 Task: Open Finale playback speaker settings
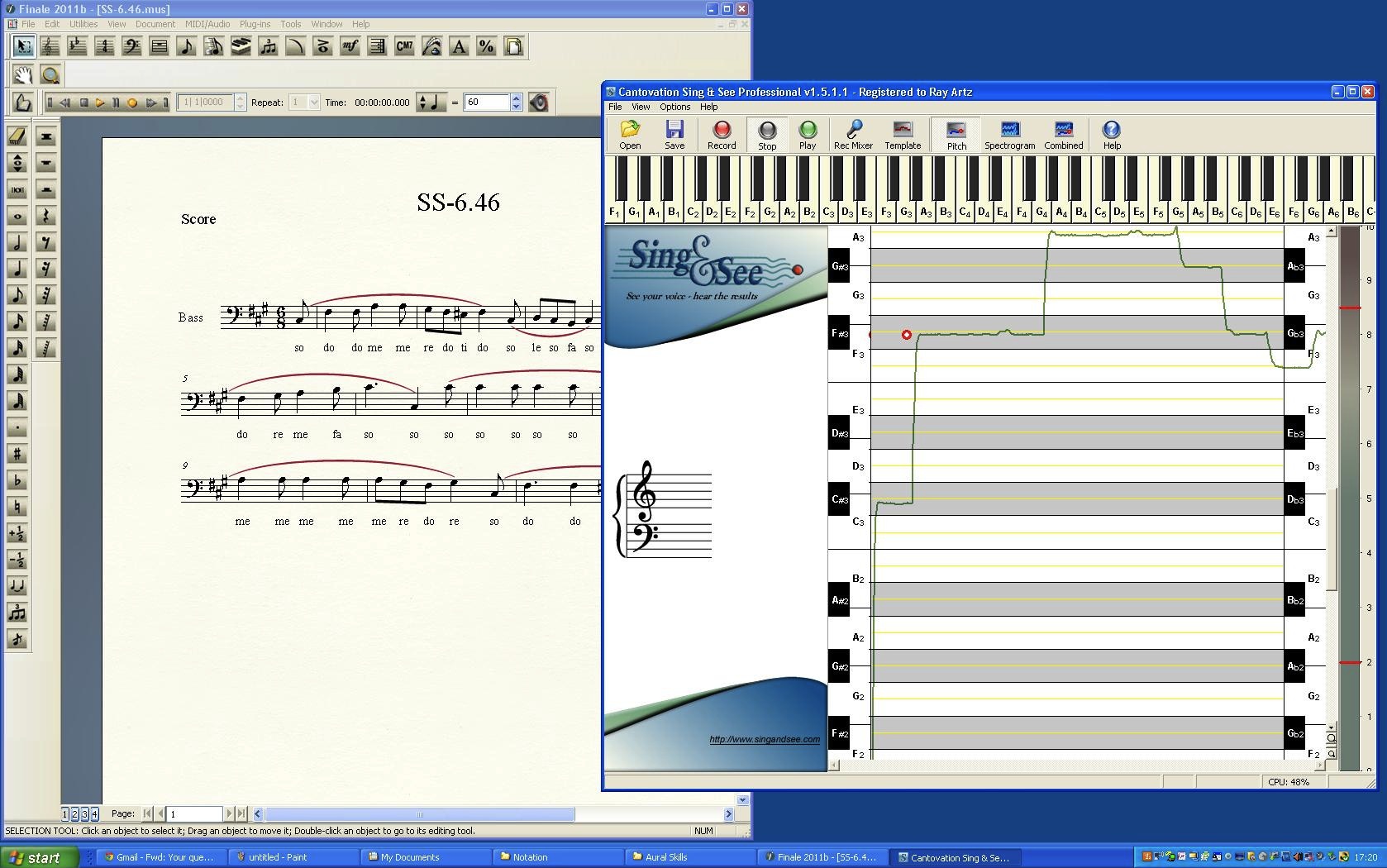[x=539, y=103]
